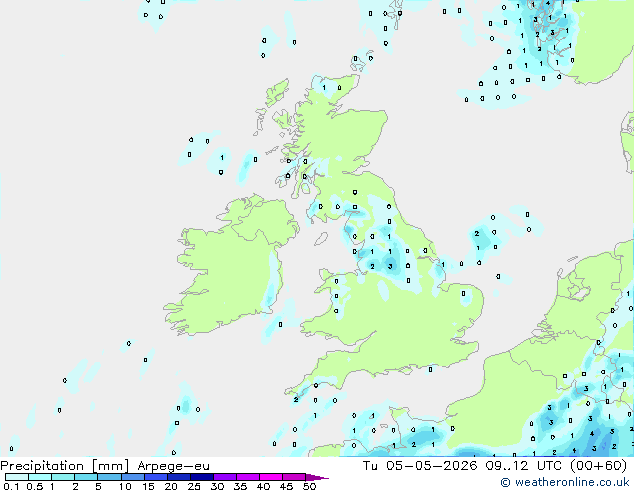Pick the 0.1–0.5 mm legend color swatch

pyautogui.click(x=17, y=477)
